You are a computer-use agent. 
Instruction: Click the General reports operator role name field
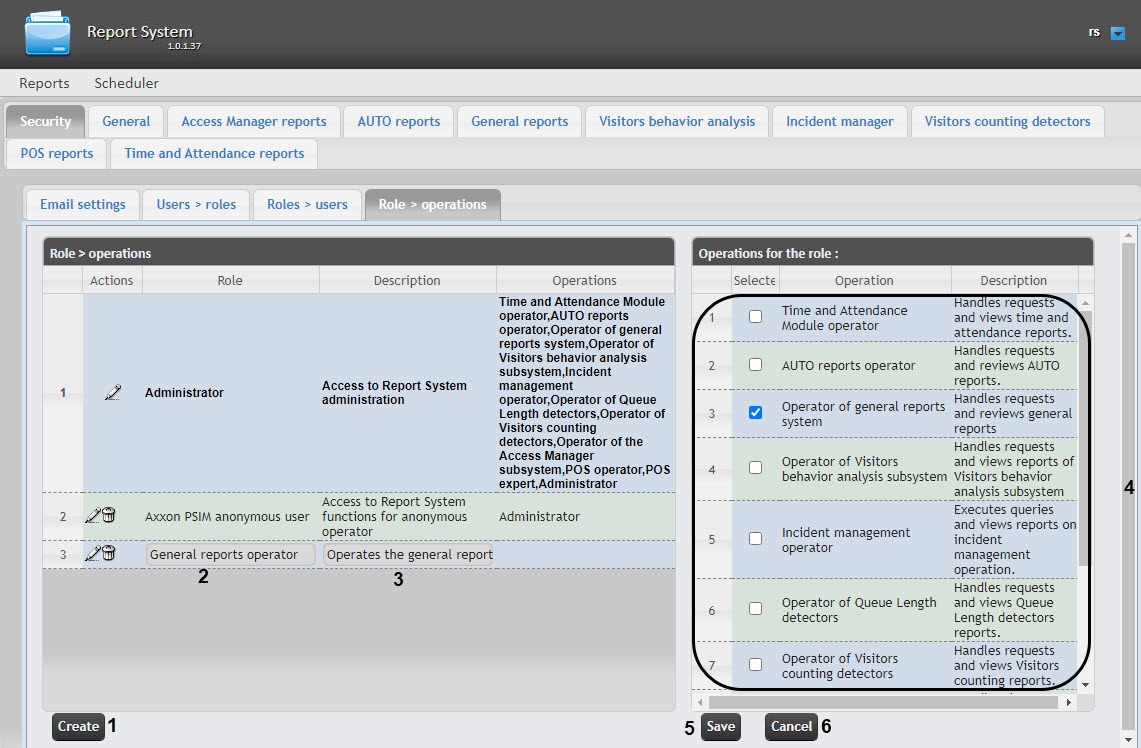[230, 555]
